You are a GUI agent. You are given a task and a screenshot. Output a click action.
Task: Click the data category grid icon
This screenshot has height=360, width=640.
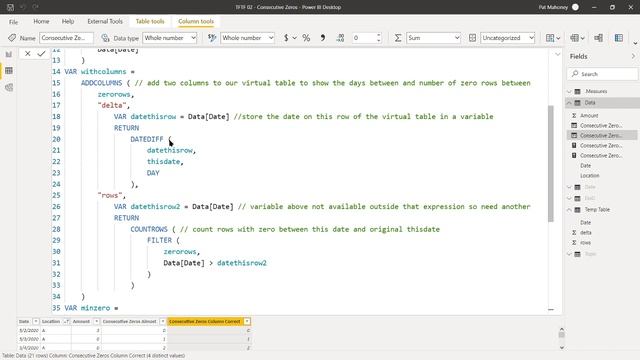point(472,38)
